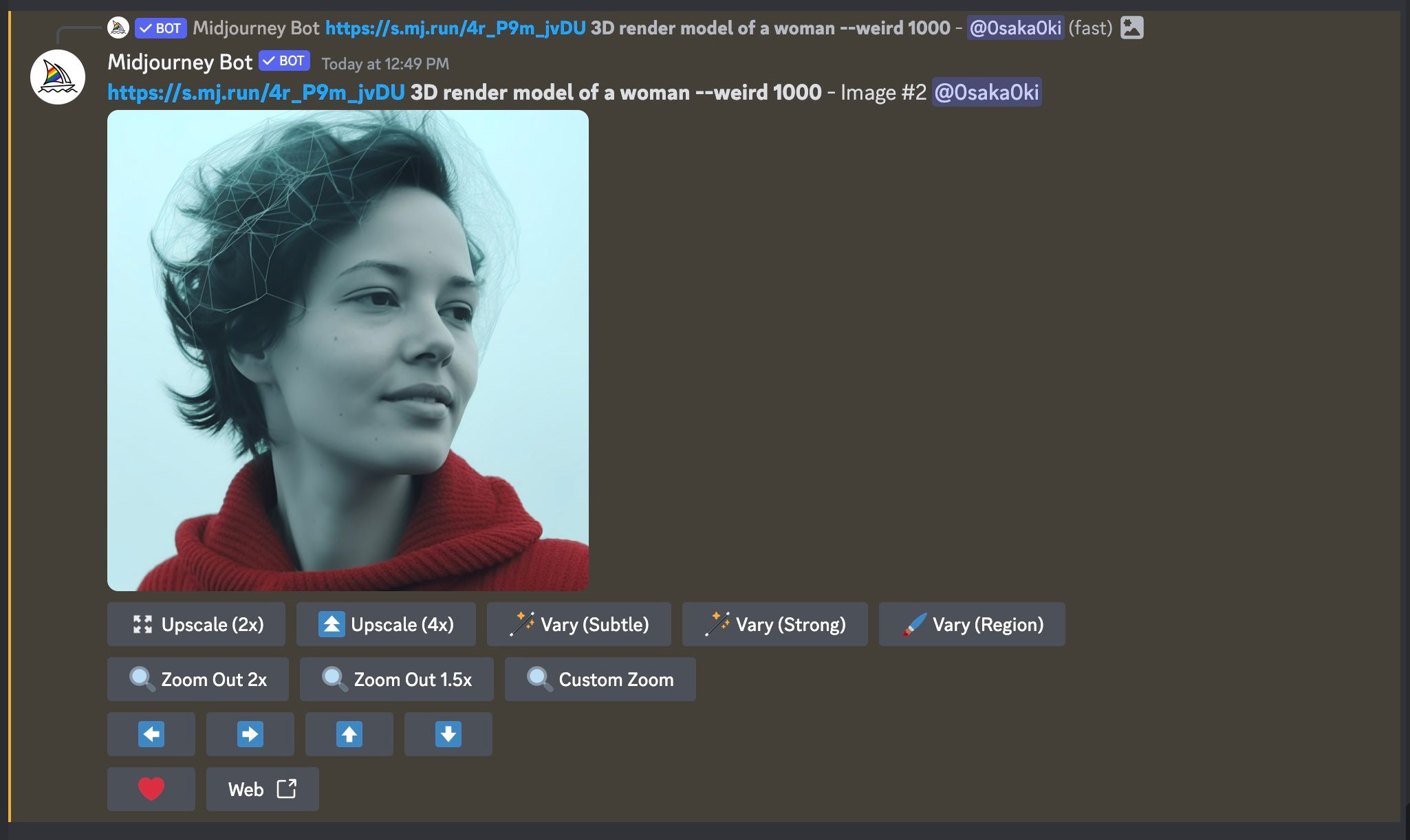
Task: Click the Midjourney Bot username
Action: 180,62
